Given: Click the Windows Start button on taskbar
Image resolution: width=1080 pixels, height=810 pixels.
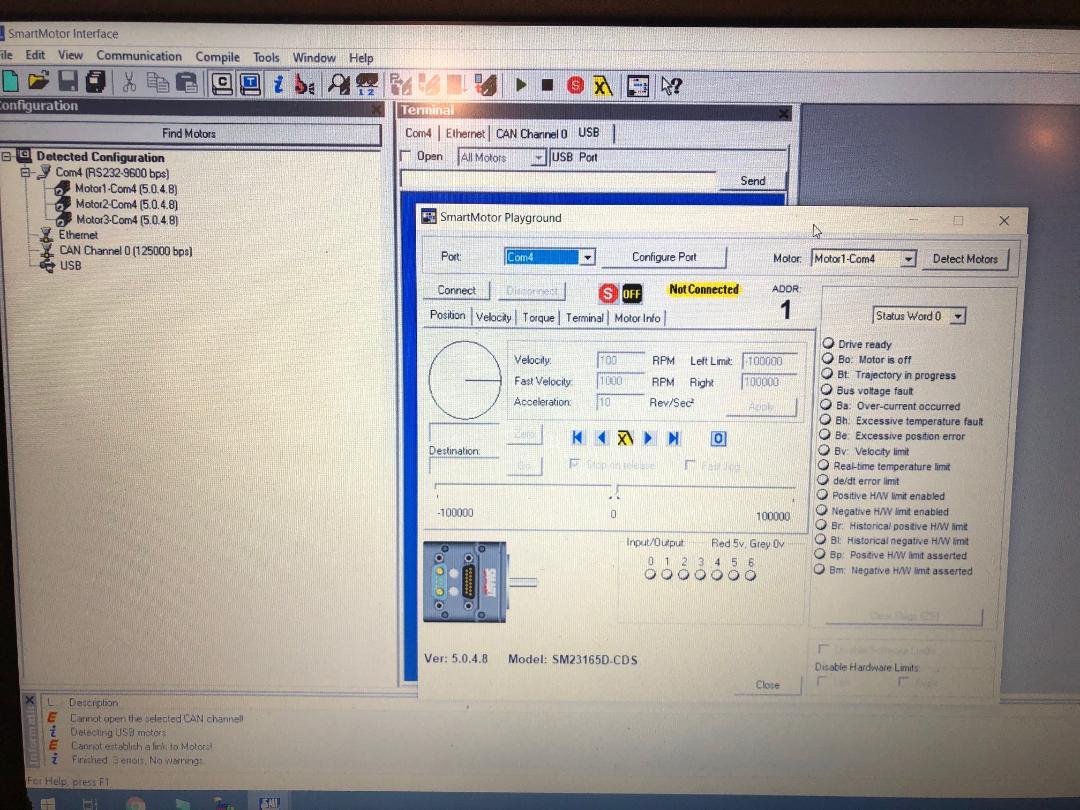Looking at the screenshot, I should 47,803.
